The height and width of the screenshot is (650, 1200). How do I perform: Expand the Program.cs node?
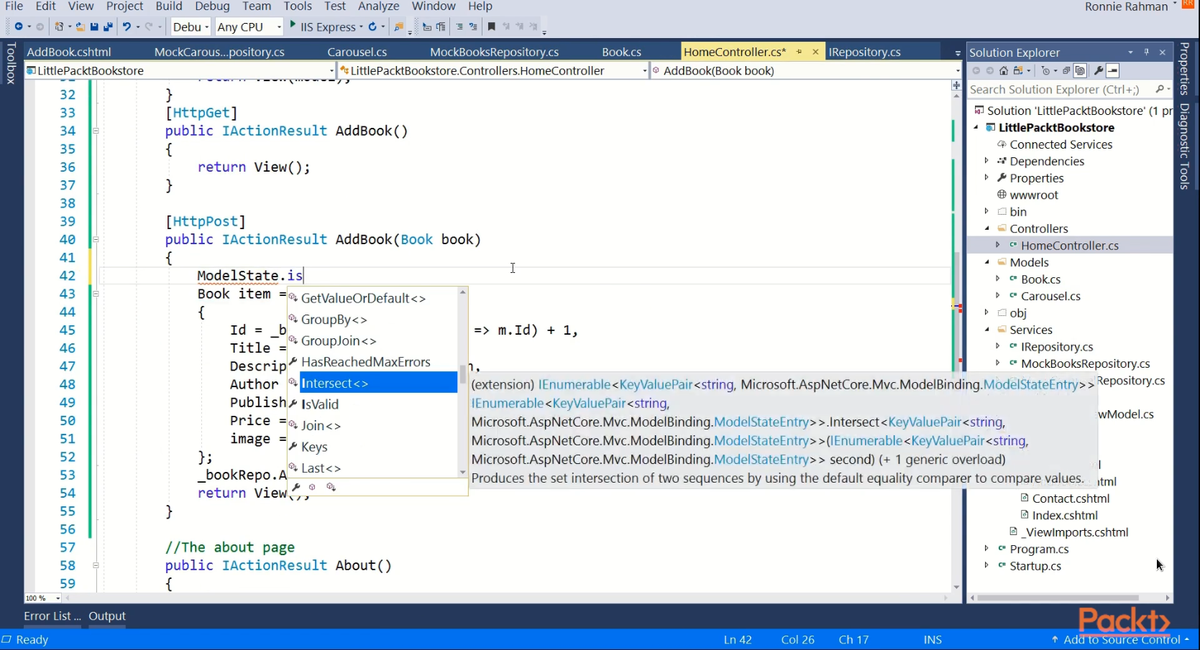point(986,549)
